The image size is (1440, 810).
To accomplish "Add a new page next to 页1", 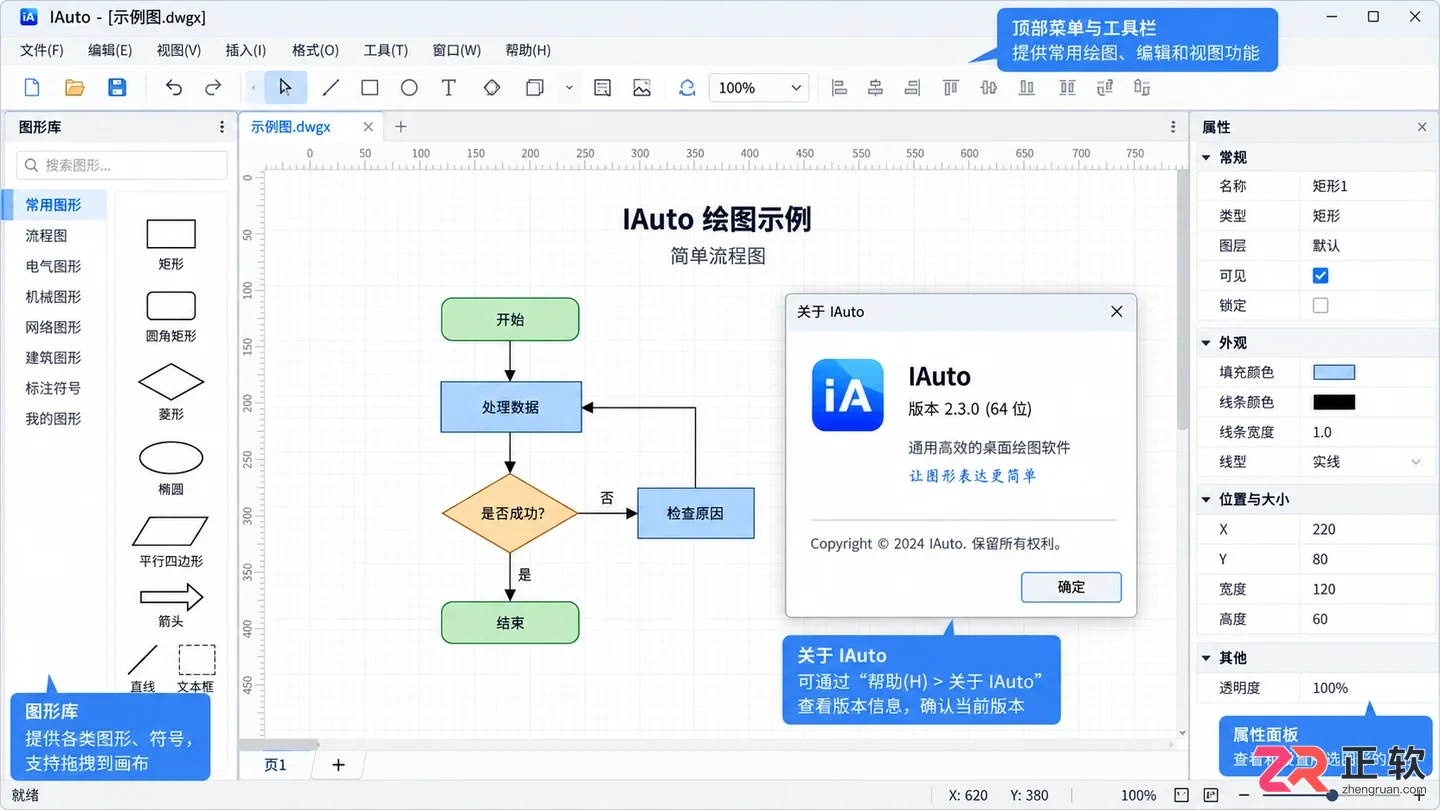I will point(338,765).
